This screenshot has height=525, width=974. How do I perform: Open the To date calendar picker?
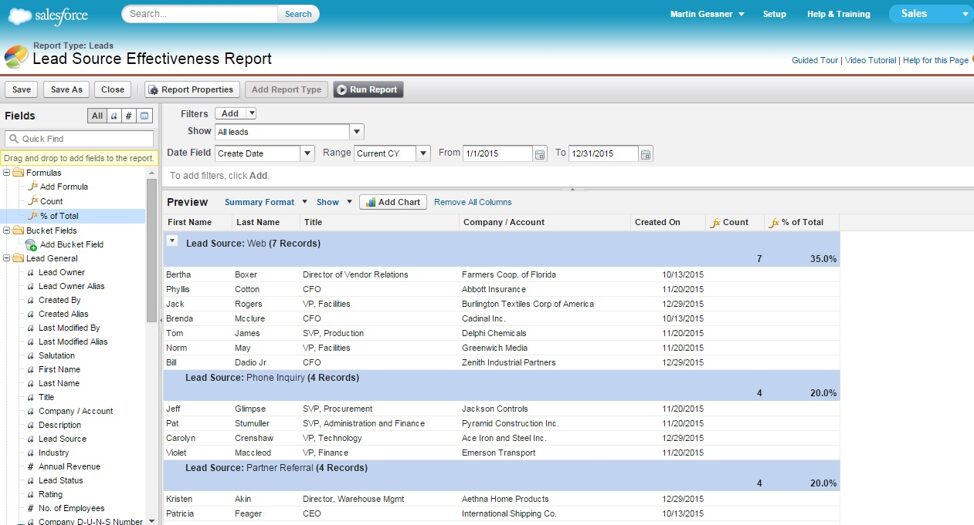coord(645,154)
